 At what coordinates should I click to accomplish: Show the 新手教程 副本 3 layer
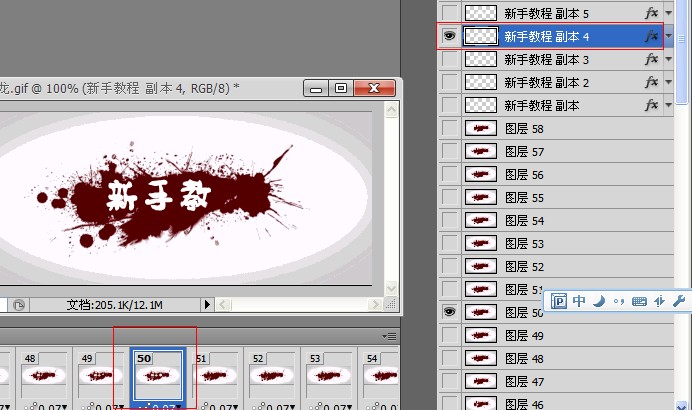coord(450,59)
